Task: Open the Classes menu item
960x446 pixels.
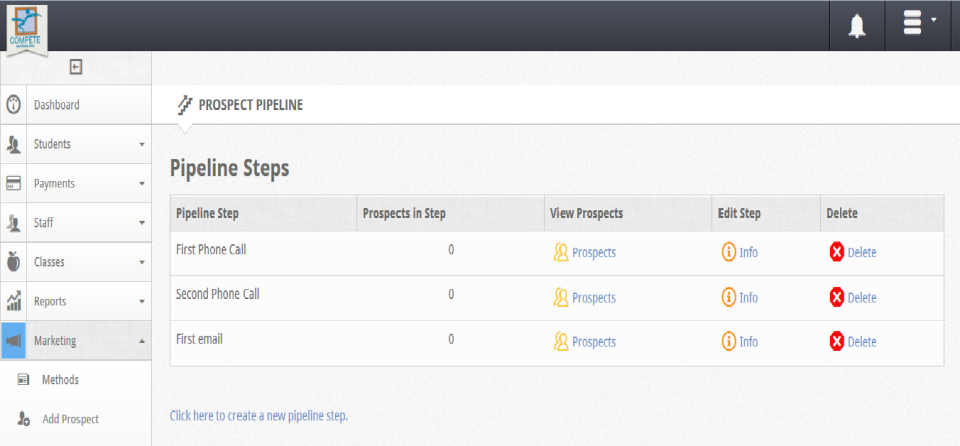Action: pyautogui.click(x=49, y=262)
